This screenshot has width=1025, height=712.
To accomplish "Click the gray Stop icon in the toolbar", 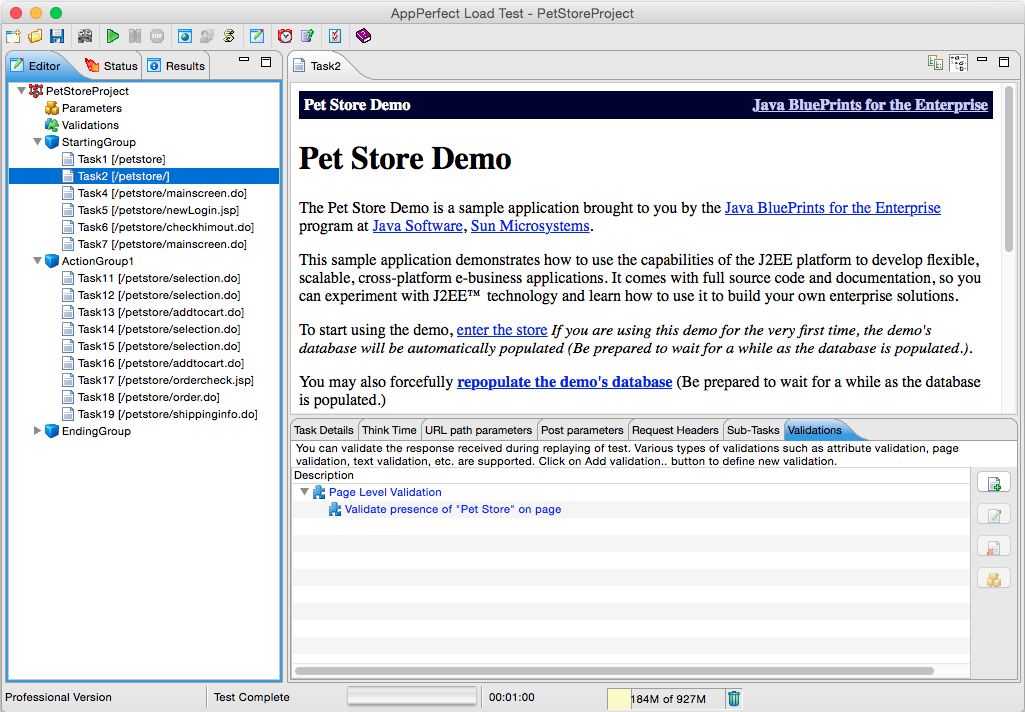I will pos(157,36).
